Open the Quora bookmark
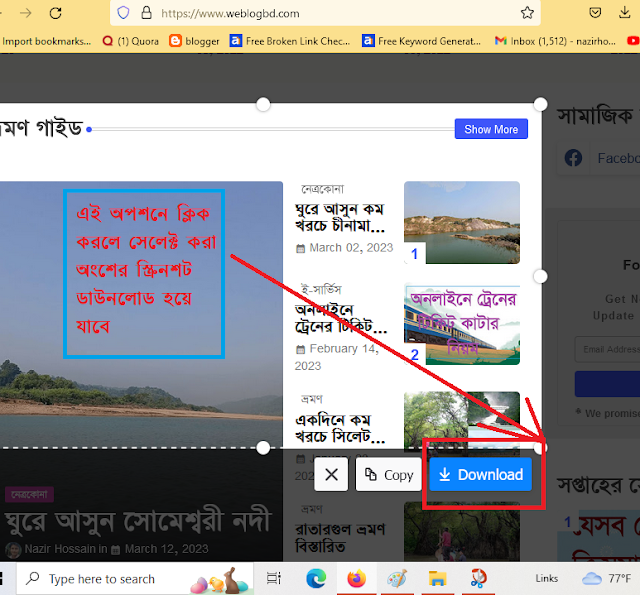 pyautogui.click(x=131, y=41)
